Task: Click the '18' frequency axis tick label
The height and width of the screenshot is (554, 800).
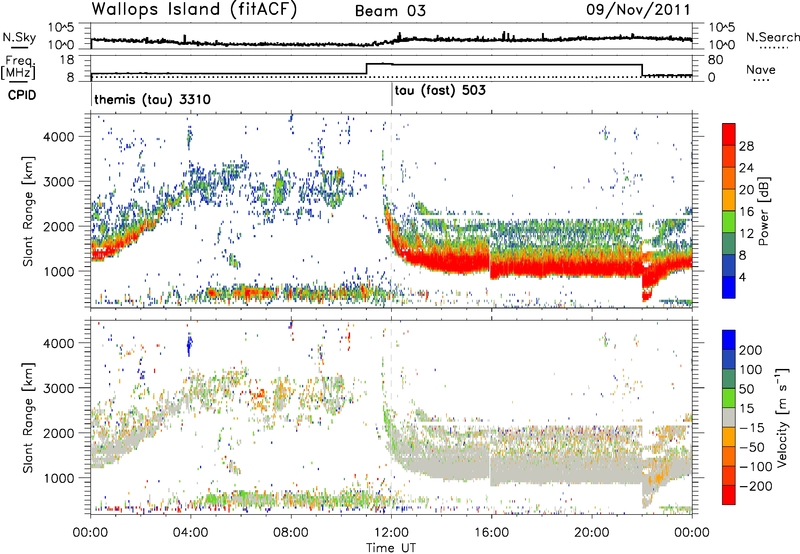Action: point(67,60)
